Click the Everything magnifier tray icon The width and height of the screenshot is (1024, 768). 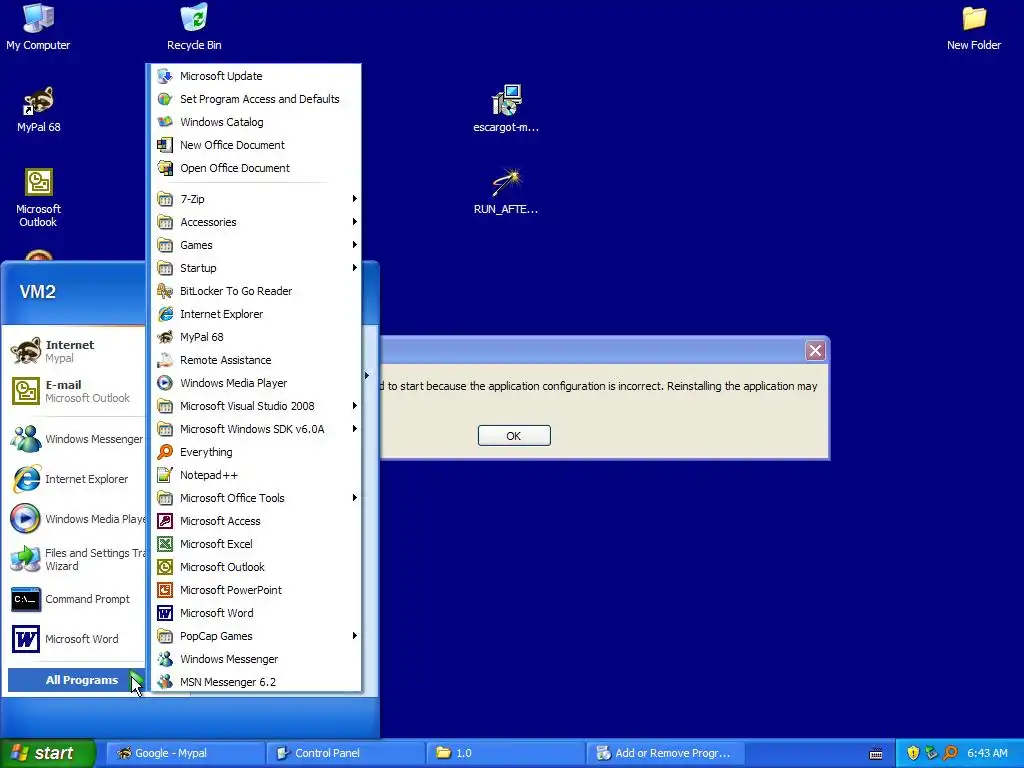(x=950, y=753)
